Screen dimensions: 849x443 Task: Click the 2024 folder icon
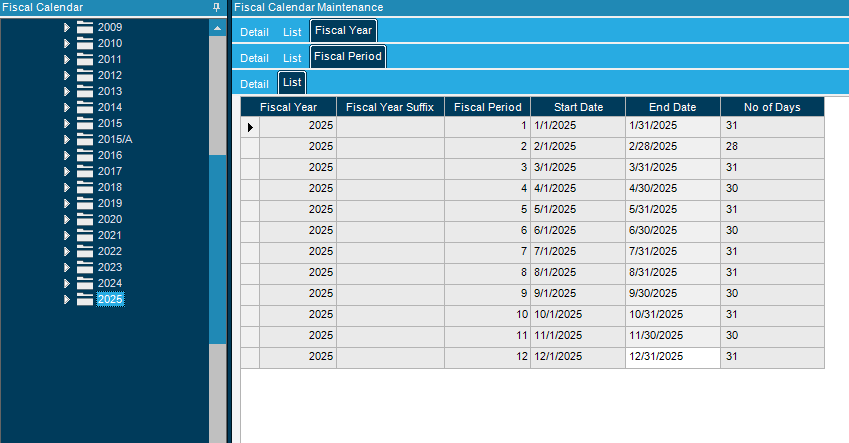85,283
